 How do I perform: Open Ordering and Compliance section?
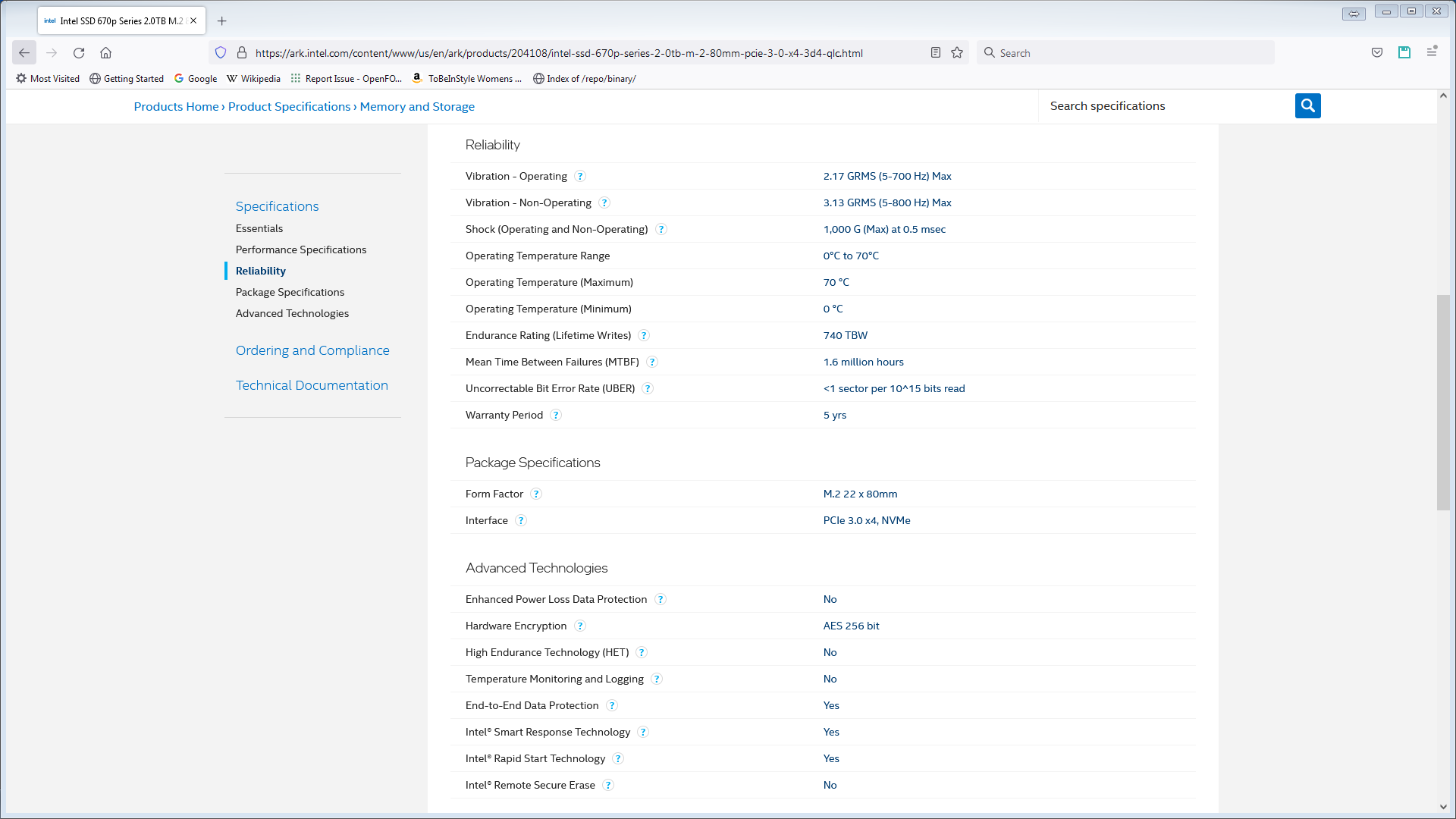pyautogui.click(x=312, y=350)
